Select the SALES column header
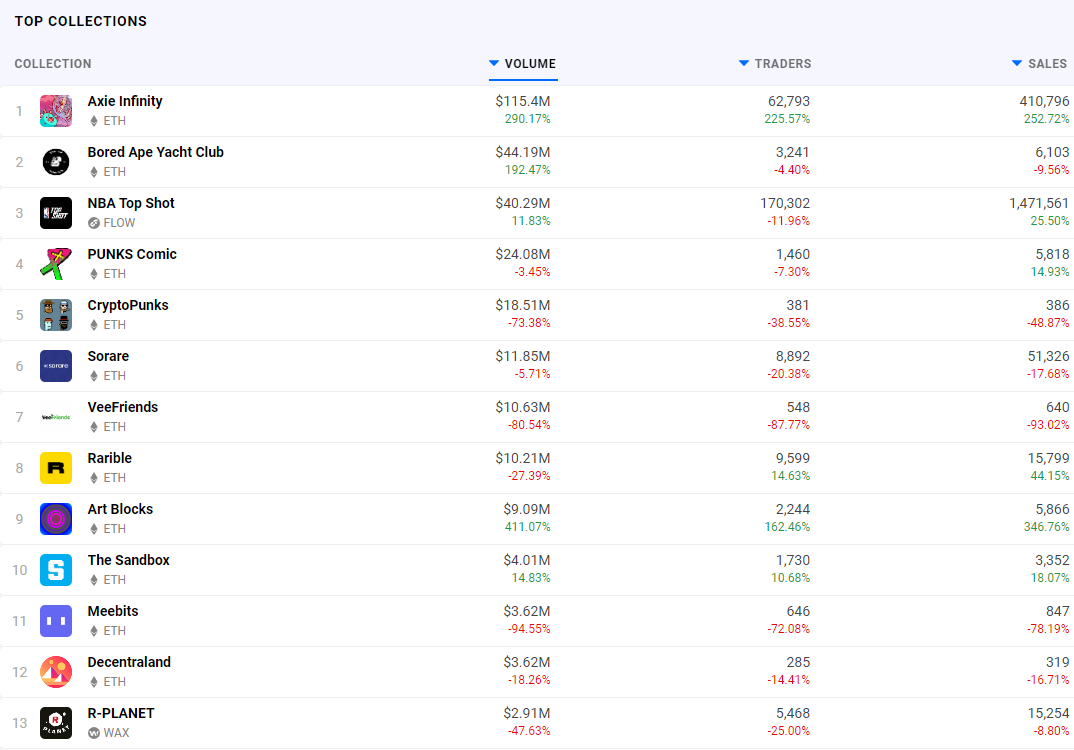Screen dimensions: 1074x750 coord(1047,64)
